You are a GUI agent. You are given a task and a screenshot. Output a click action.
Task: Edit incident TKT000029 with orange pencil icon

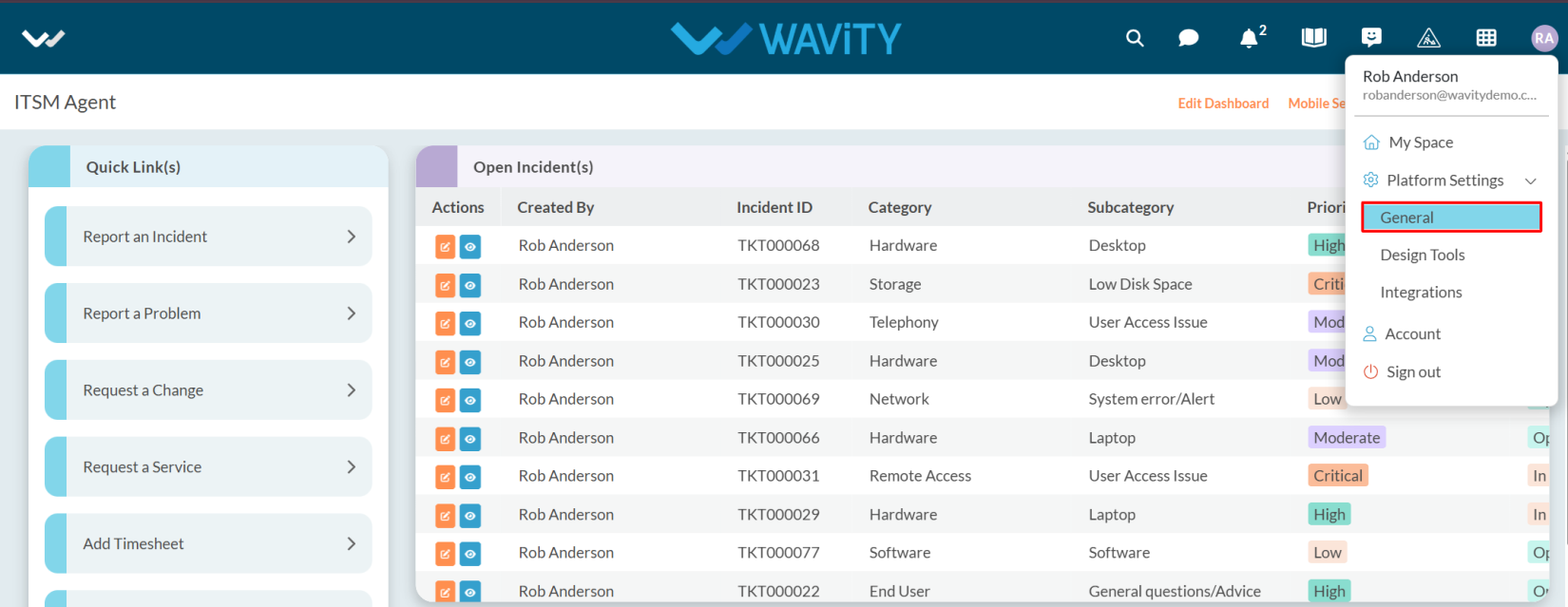[x=445, y=516]
